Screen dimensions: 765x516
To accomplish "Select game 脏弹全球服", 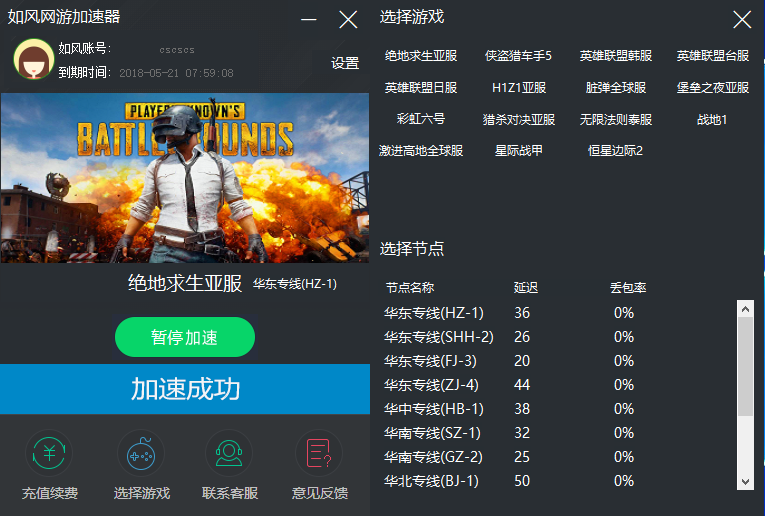I will [x=616, y=88].
